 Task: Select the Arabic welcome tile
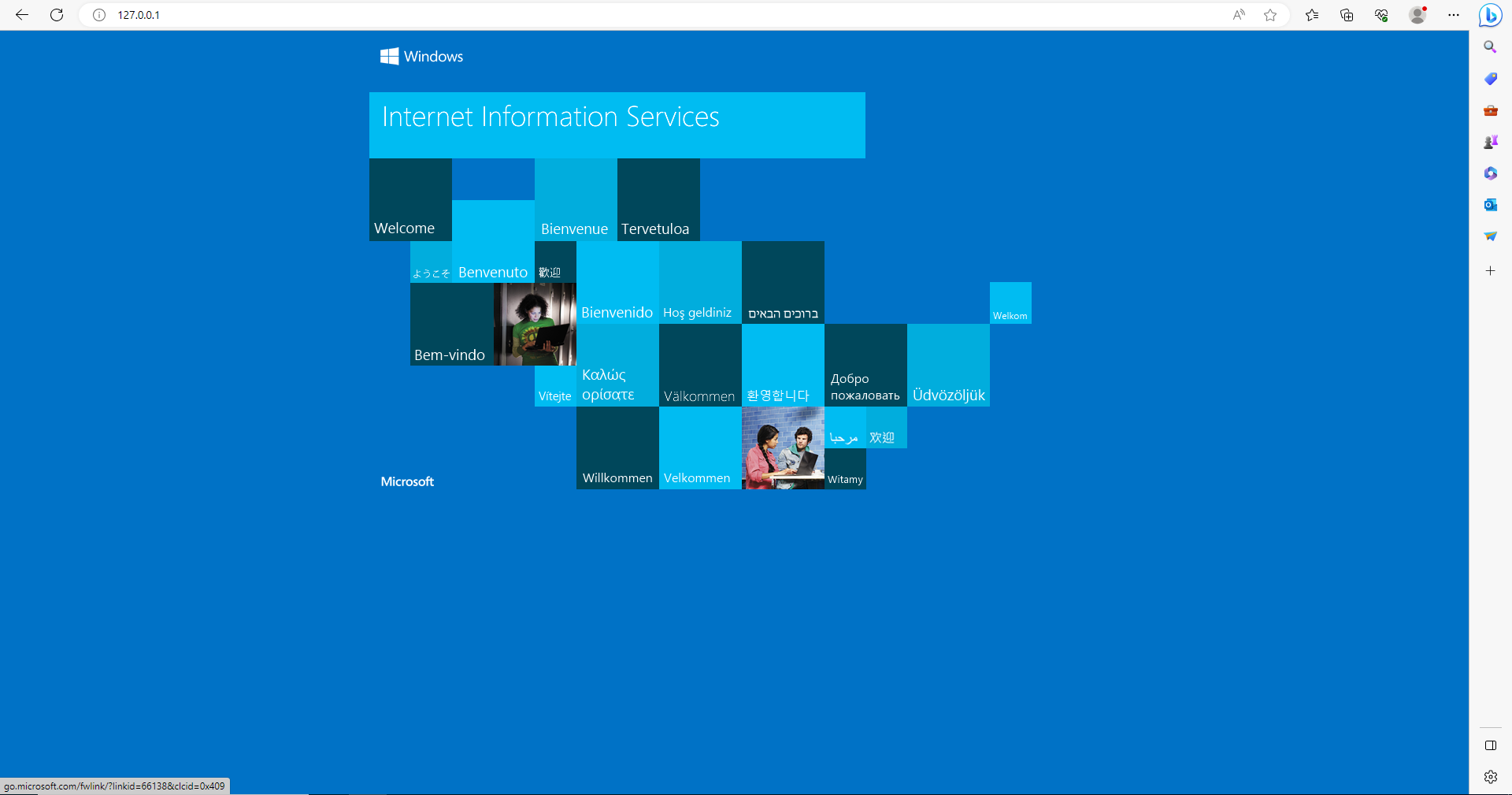pos(845,427)
